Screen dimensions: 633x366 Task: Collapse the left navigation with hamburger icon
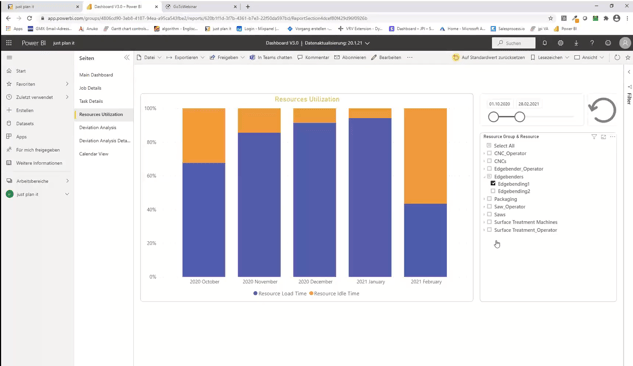(9, 58)
